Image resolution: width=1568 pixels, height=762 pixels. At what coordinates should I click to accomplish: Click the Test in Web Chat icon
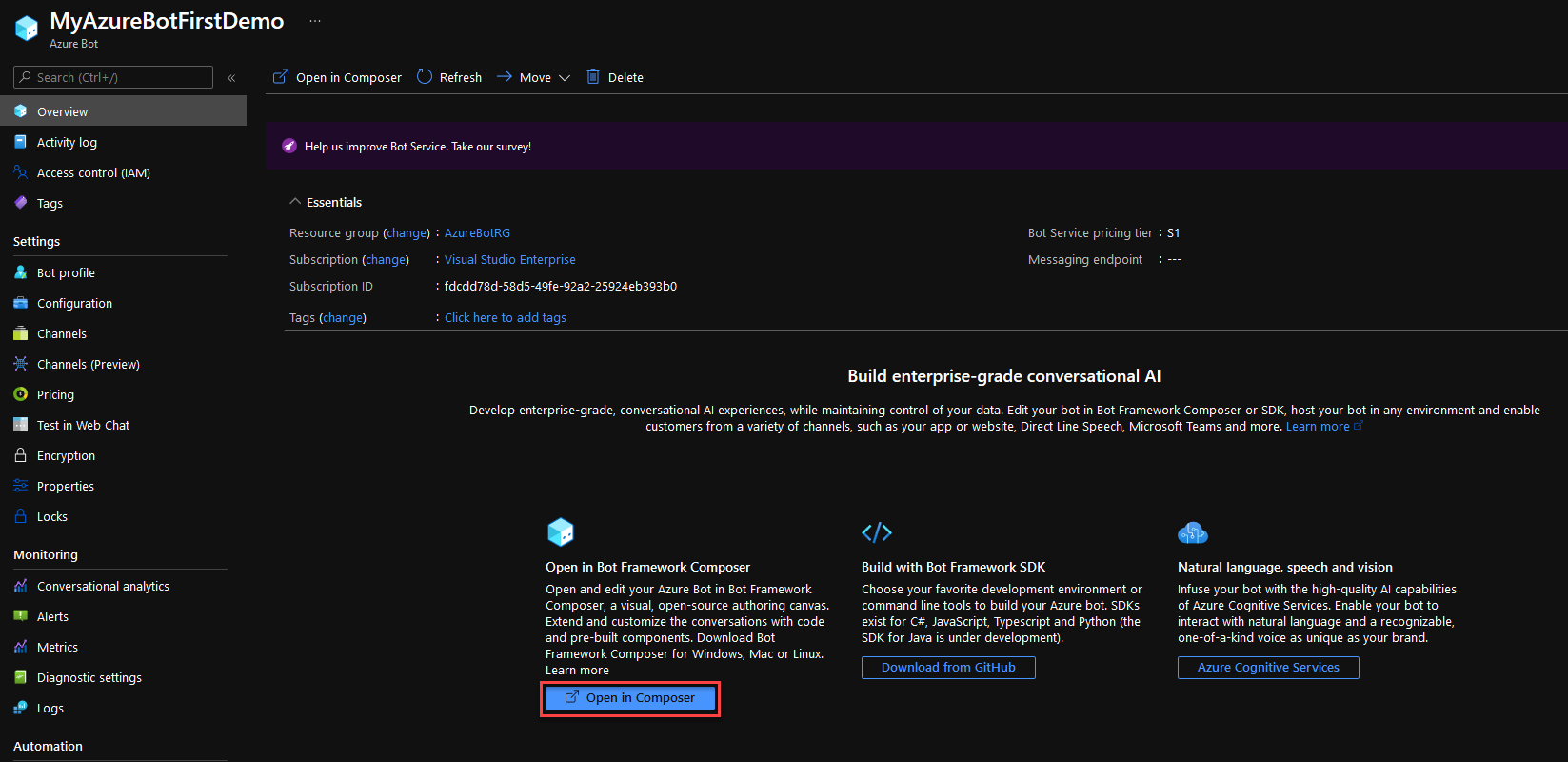21,425
